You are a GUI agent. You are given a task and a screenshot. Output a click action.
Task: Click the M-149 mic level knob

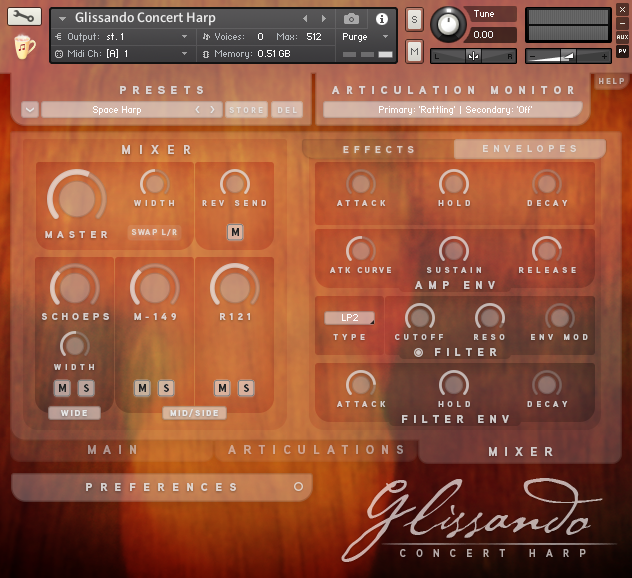(154, 288)
